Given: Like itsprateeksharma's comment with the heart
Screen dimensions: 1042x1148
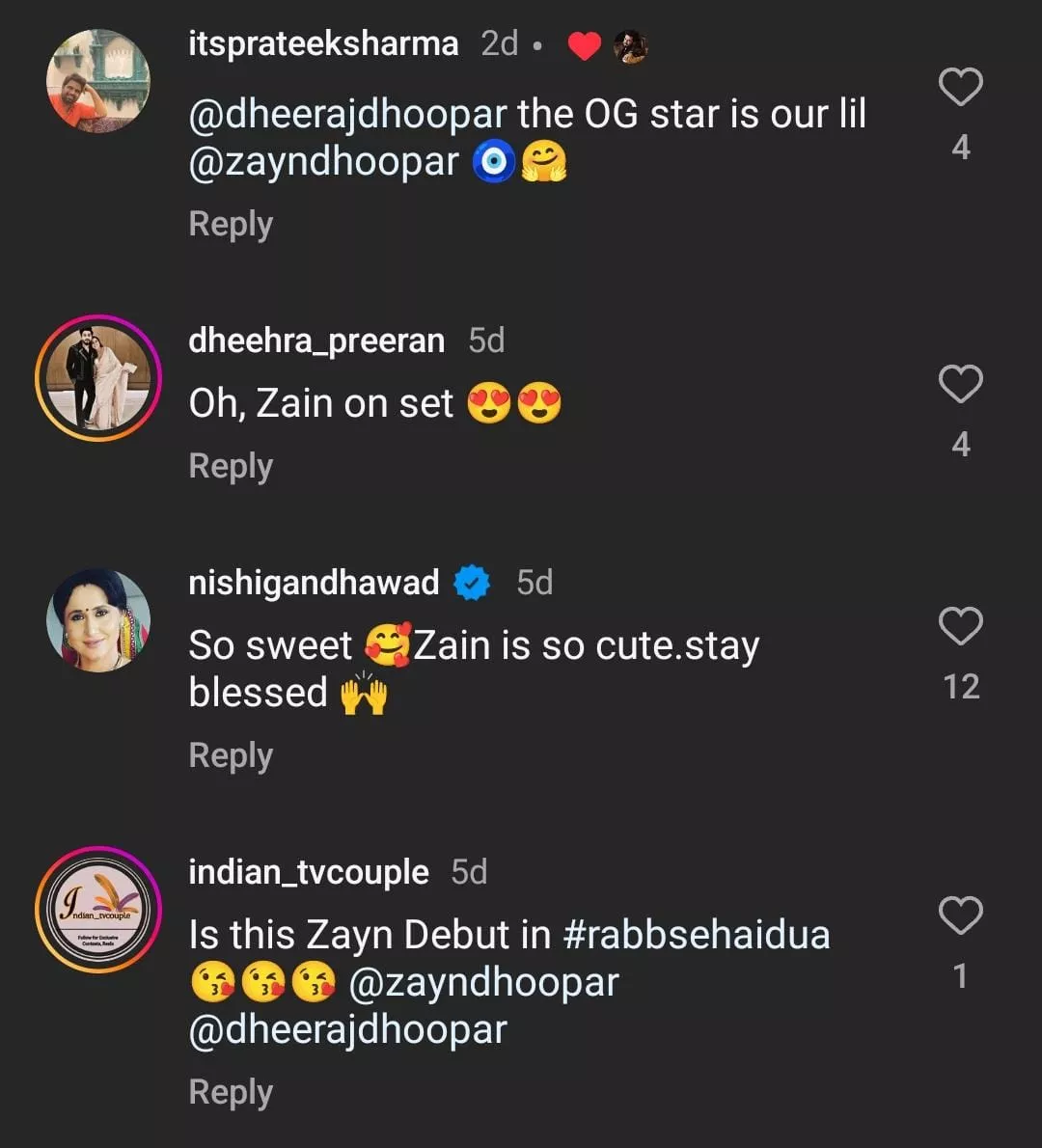Looking at the screenshot, I should 960,88.
